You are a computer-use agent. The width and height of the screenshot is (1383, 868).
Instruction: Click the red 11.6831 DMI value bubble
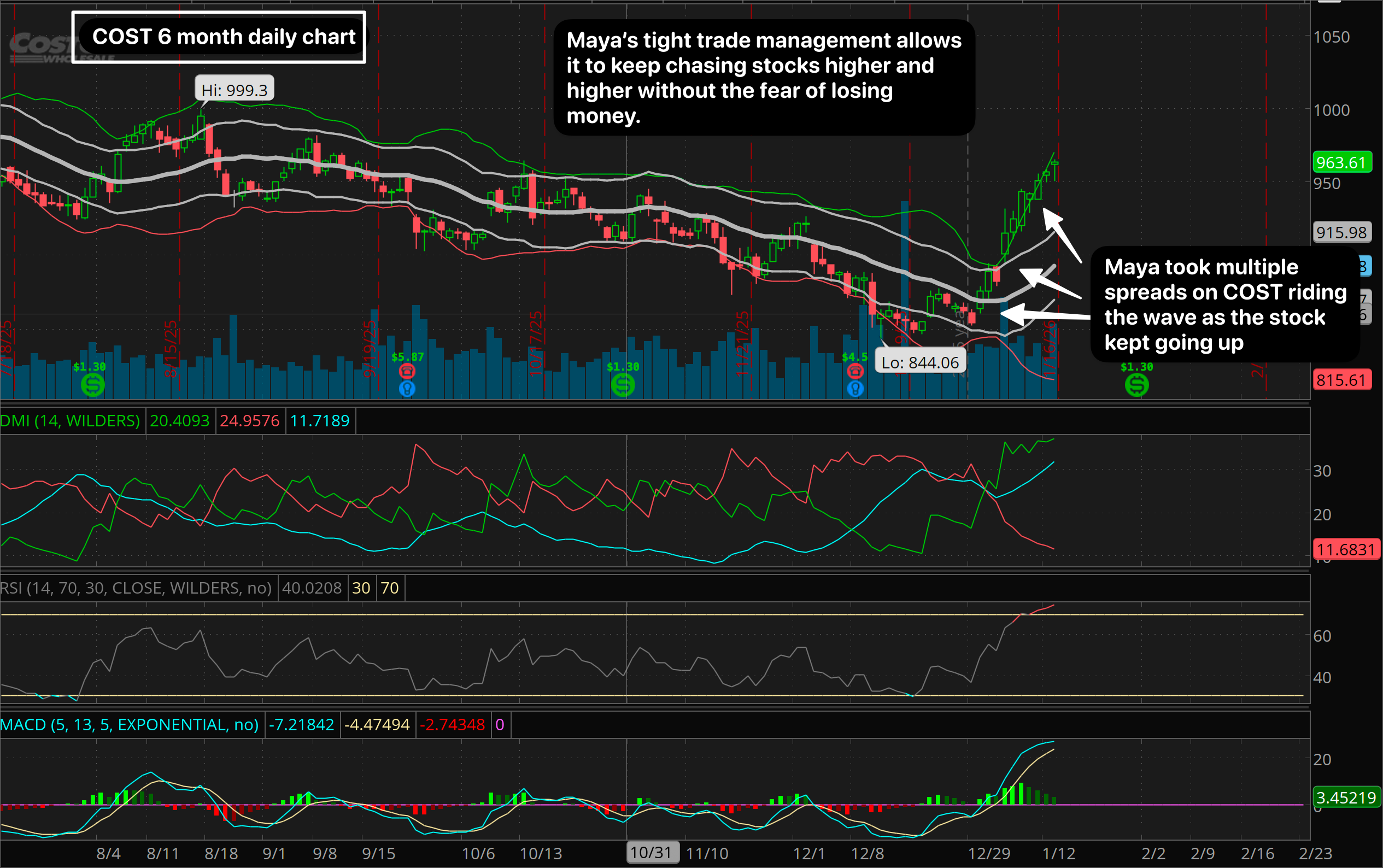point(1346,549)
